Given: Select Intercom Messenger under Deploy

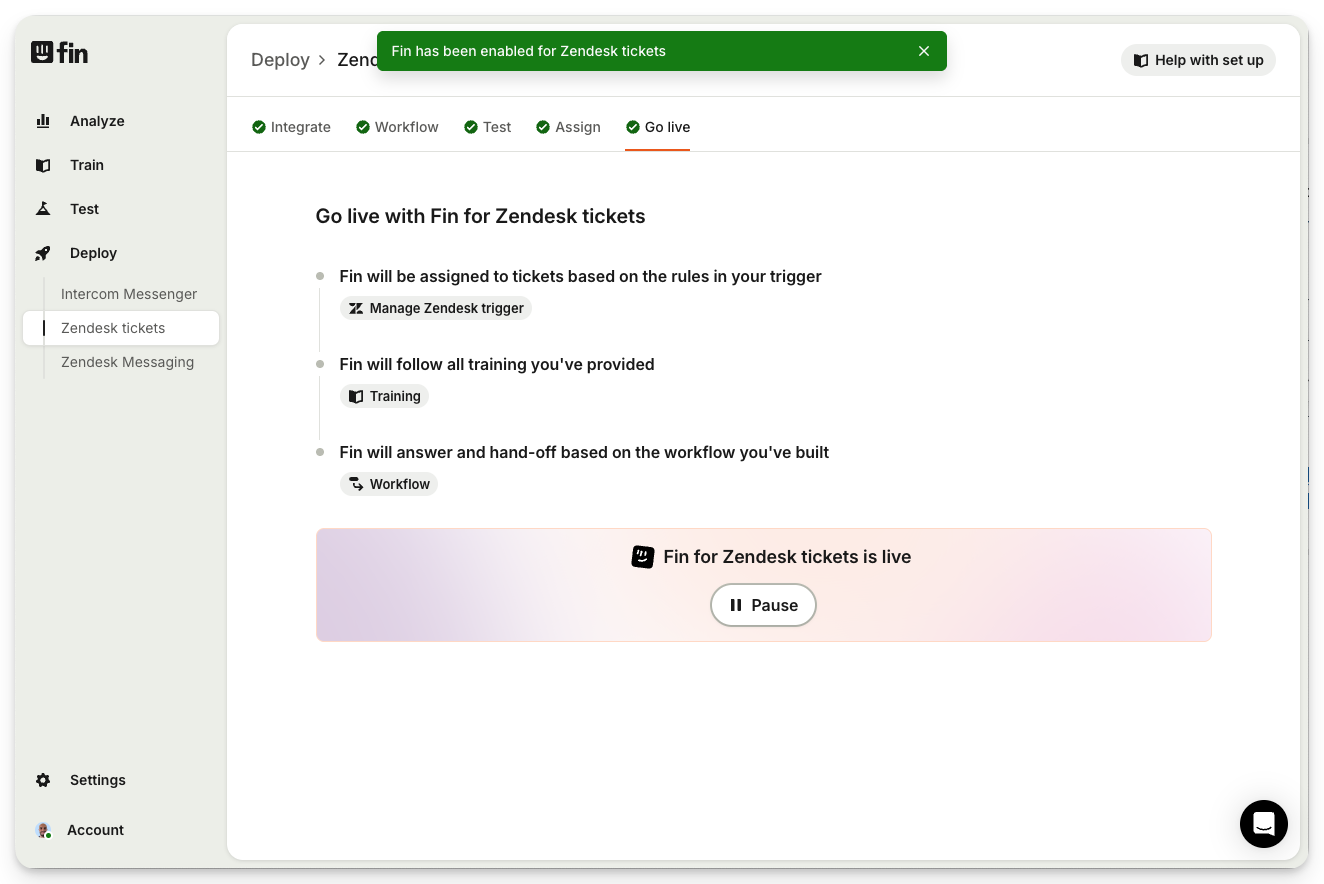Looking at the screenshot, I should 129,294.
